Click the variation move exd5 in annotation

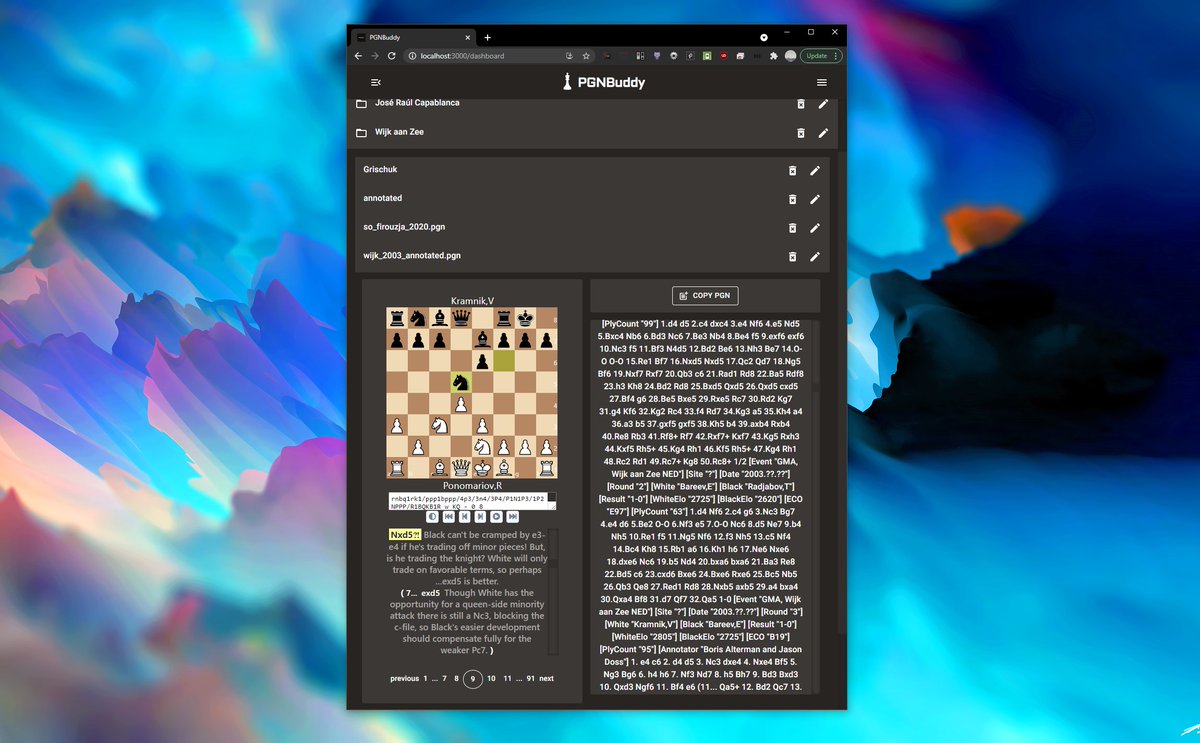[430, 593]
